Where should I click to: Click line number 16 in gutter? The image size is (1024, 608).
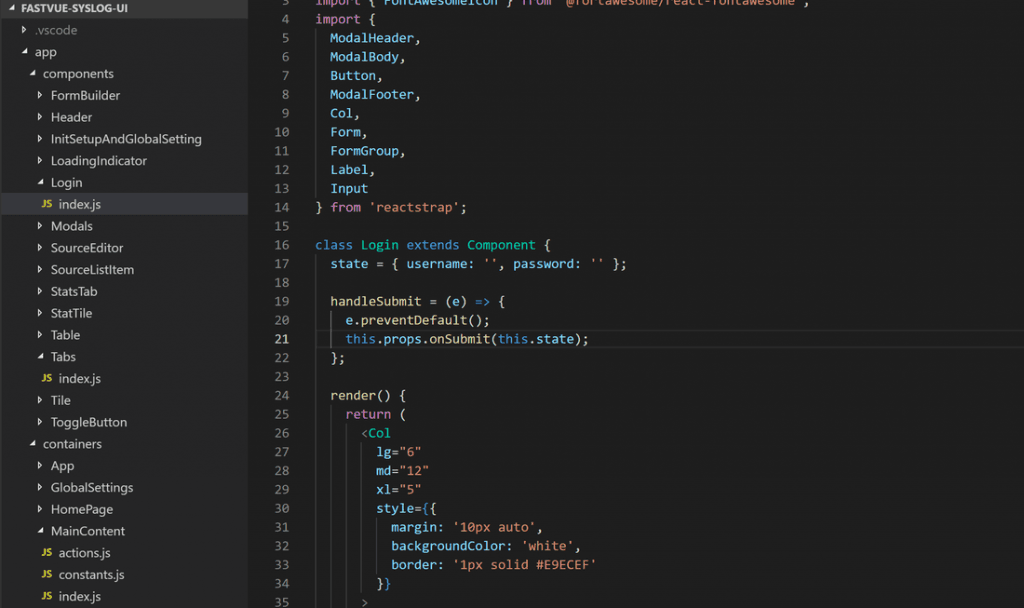coord(281,245)
